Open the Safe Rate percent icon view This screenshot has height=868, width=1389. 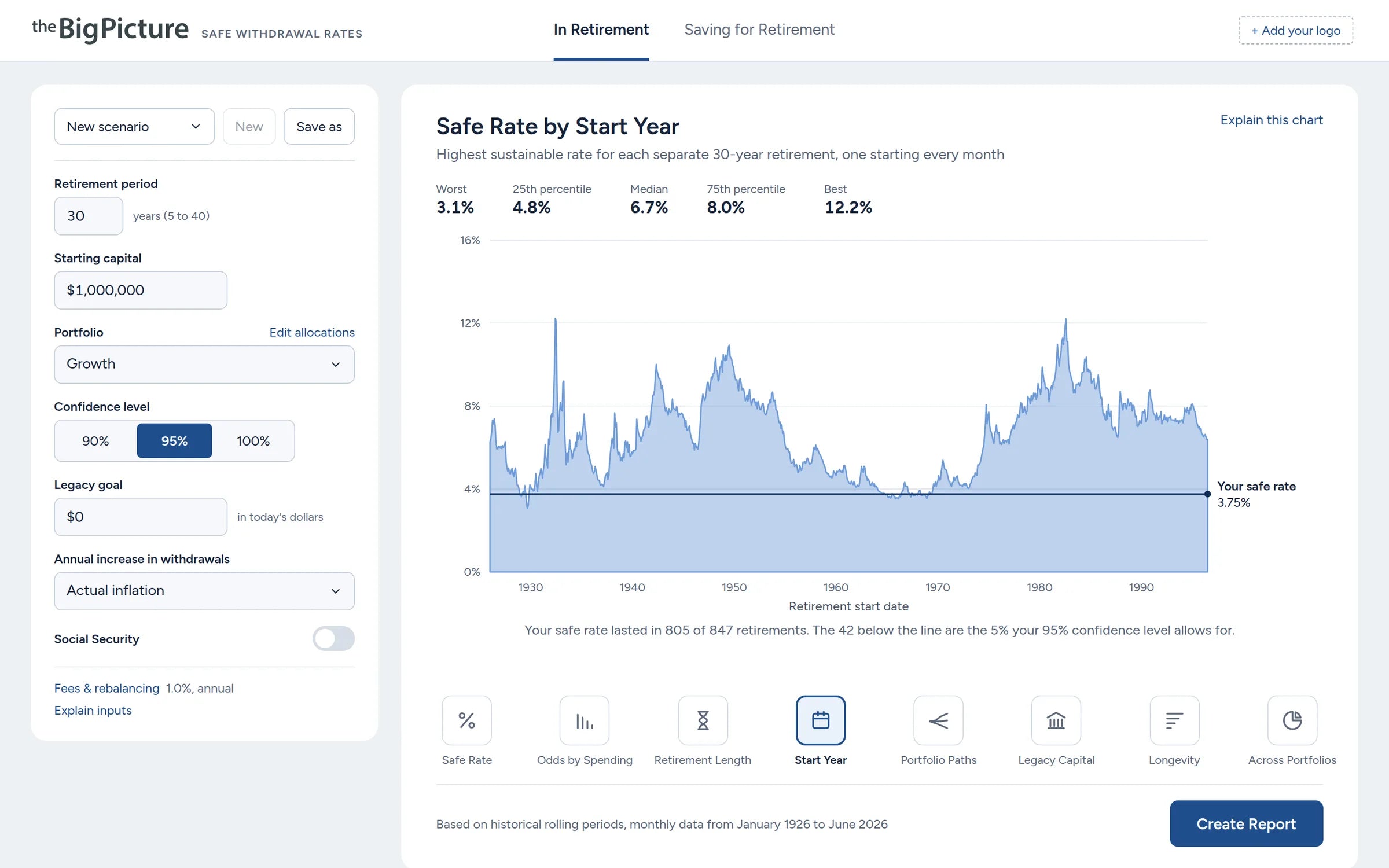466,720
